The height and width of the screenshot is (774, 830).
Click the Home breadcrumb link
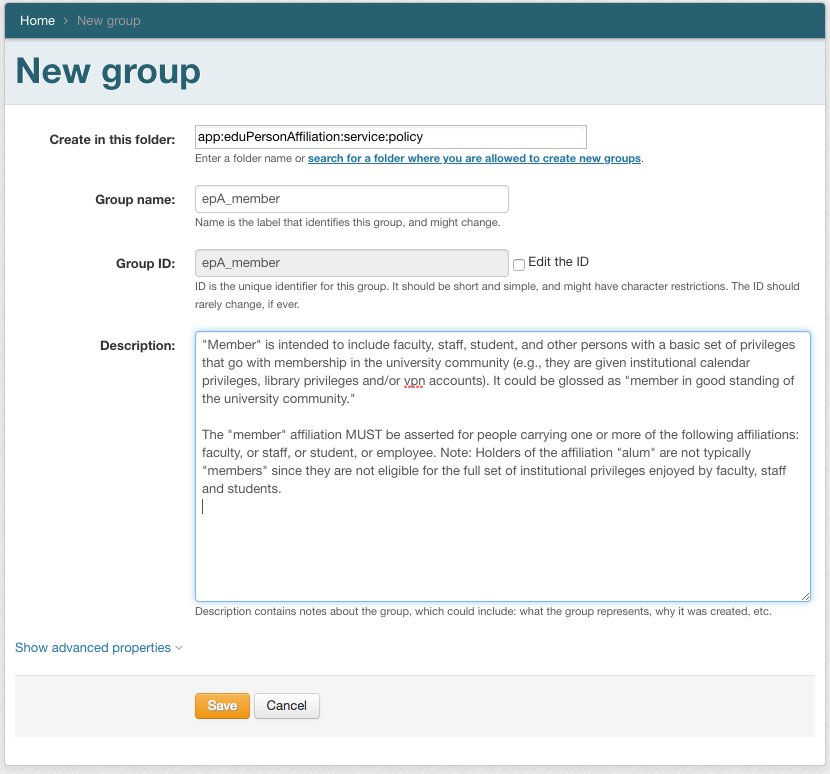click(x=37, y=20)
